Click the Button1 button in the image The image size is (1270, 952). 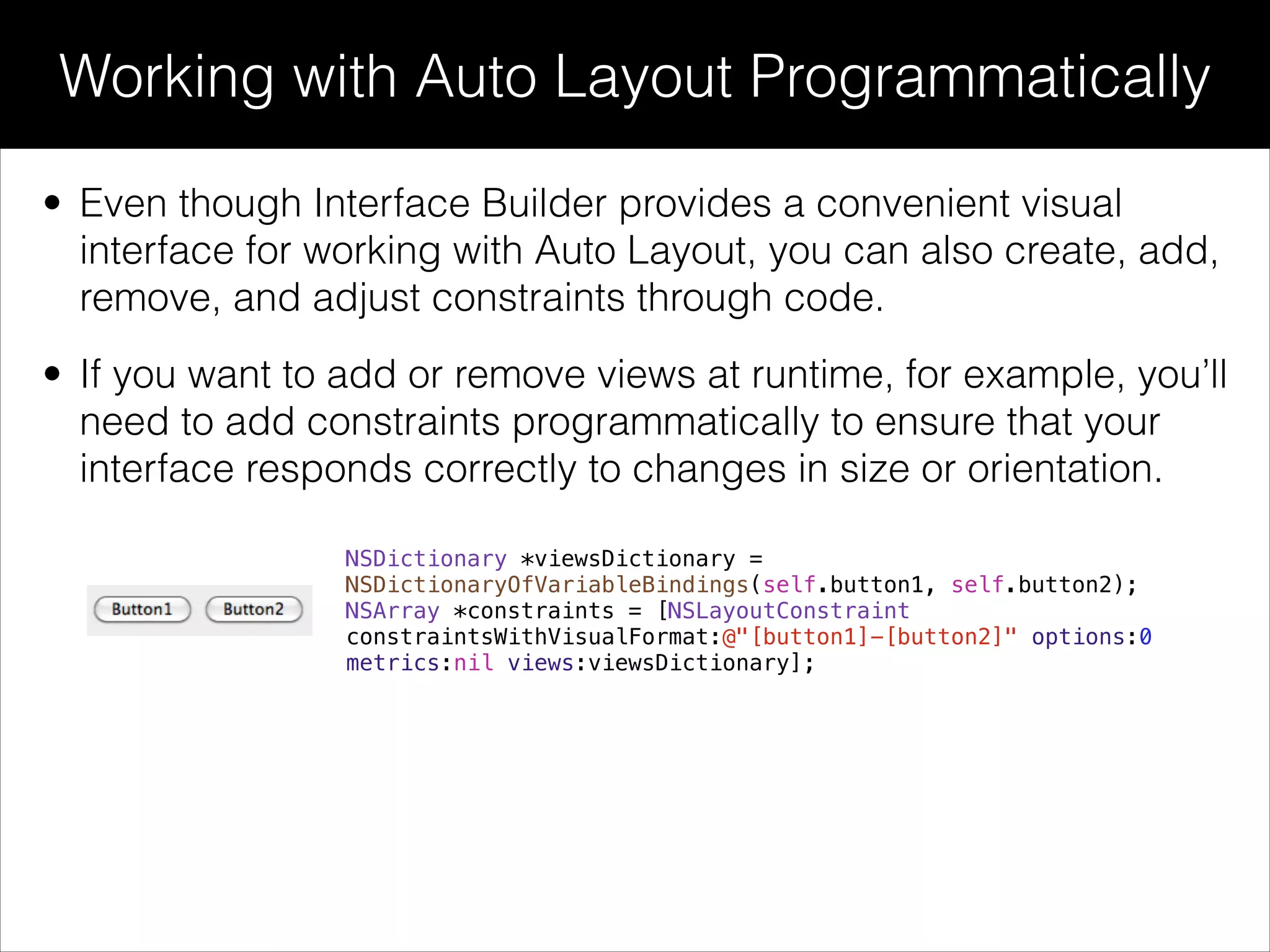pyautogui.click(x=142, y=609)
